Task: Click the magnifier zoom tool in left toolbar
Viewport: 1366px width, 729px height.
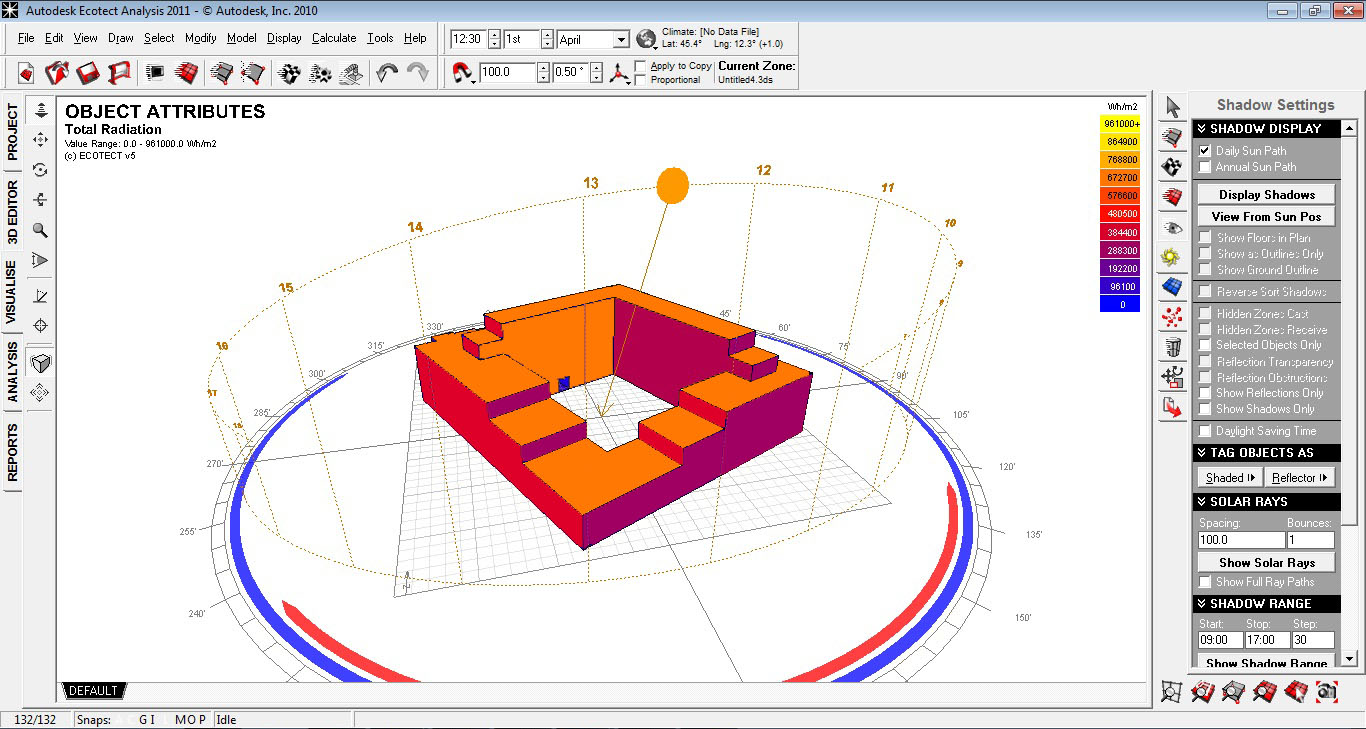Action: point(41,230)
